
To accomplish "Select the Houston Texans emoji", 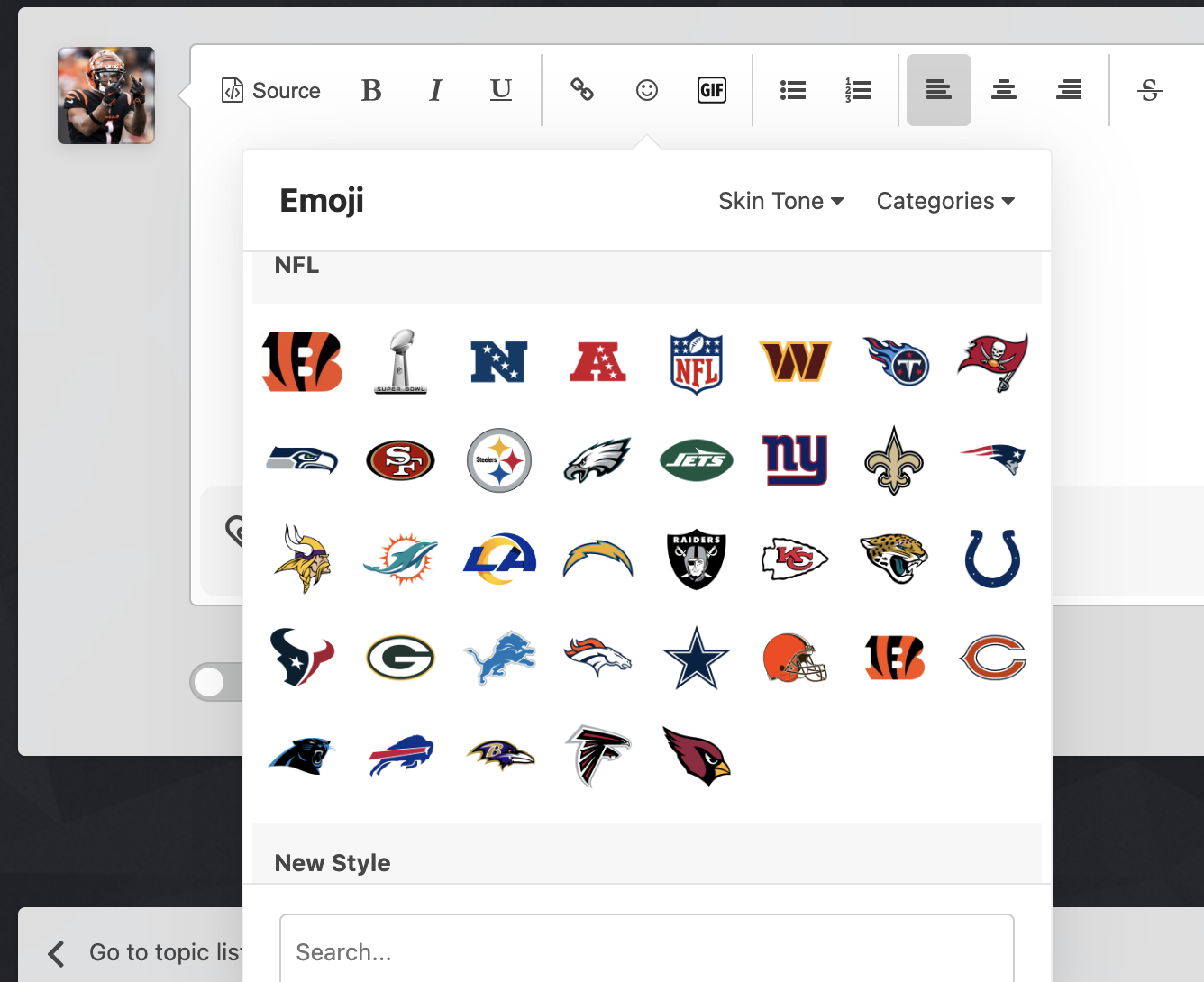I will pos(302,658).
